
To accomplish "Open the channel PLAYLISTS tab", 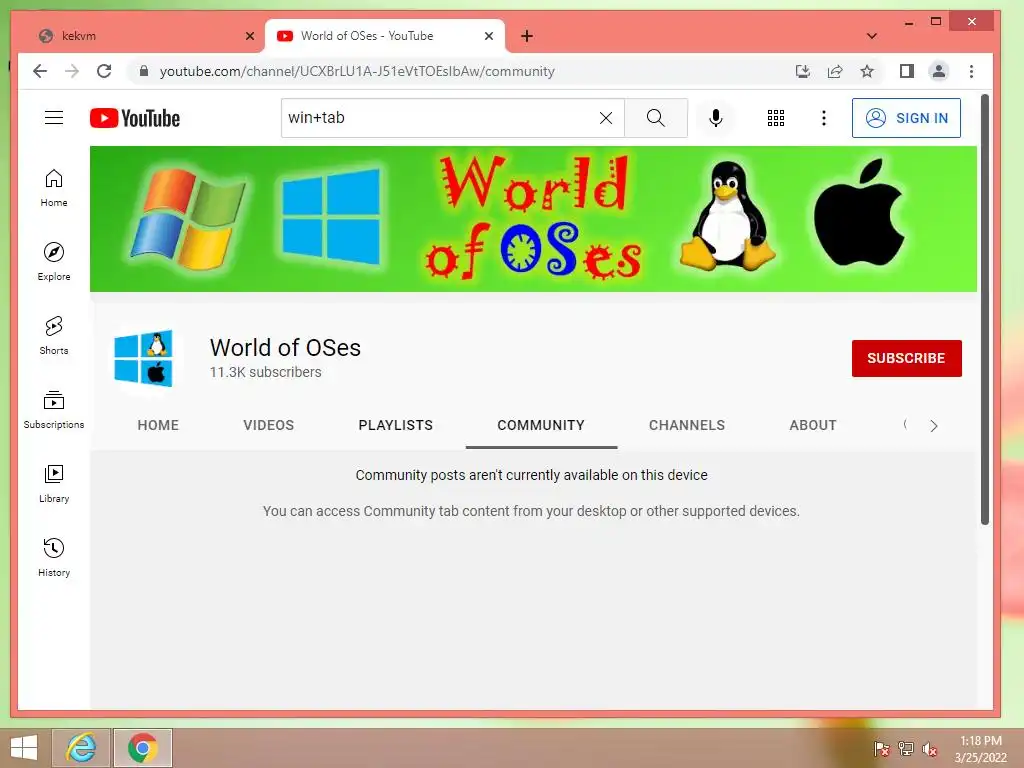I will point(396,425).
